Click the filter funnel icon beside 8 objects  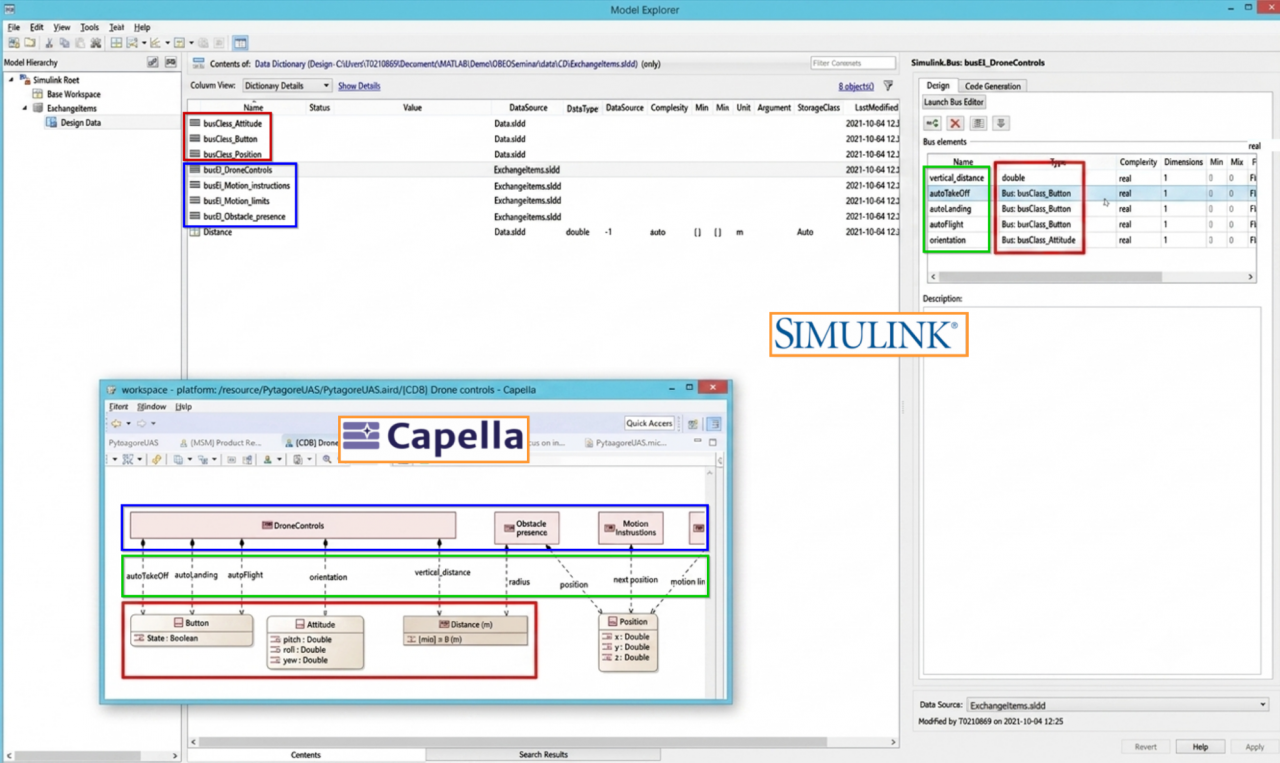tap(888, 86)
